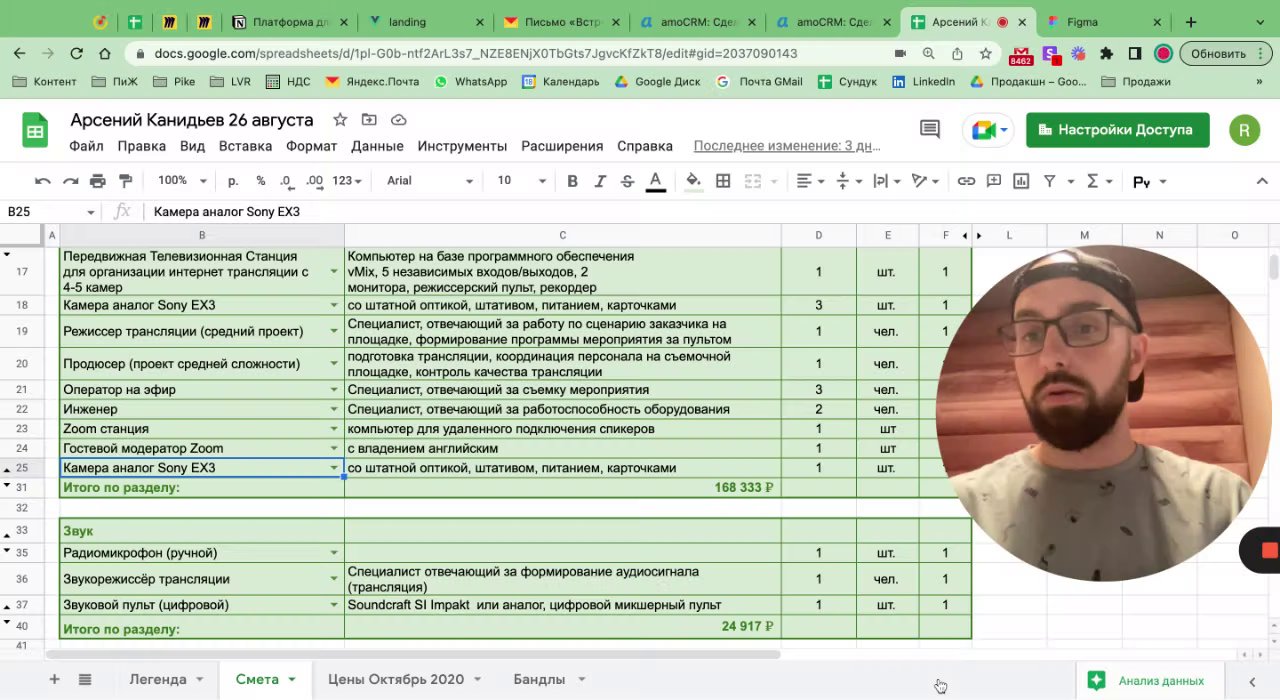Click the Print icon
The height and width of the screenshot is (700, 1280).
[x=97, y=181]
